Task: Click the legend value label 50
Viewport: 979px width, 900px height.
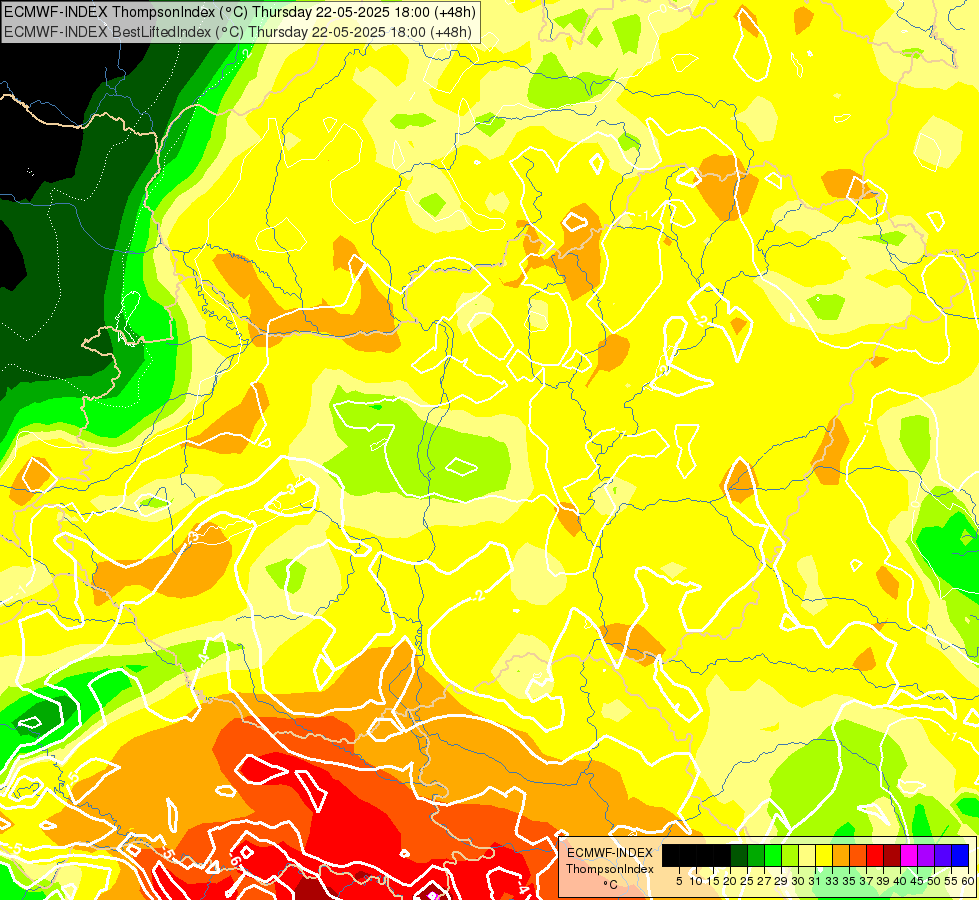Action: (935, 881)
